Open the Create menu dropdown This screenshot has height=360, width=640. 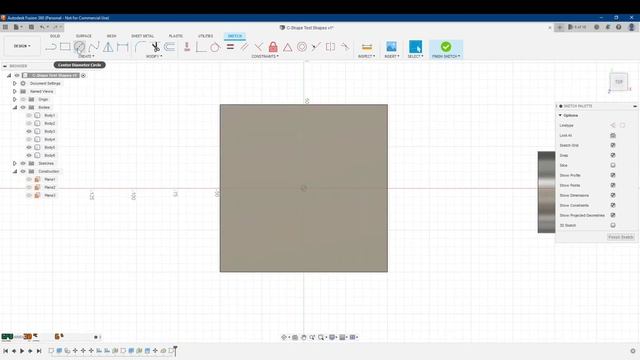[86, 56]
